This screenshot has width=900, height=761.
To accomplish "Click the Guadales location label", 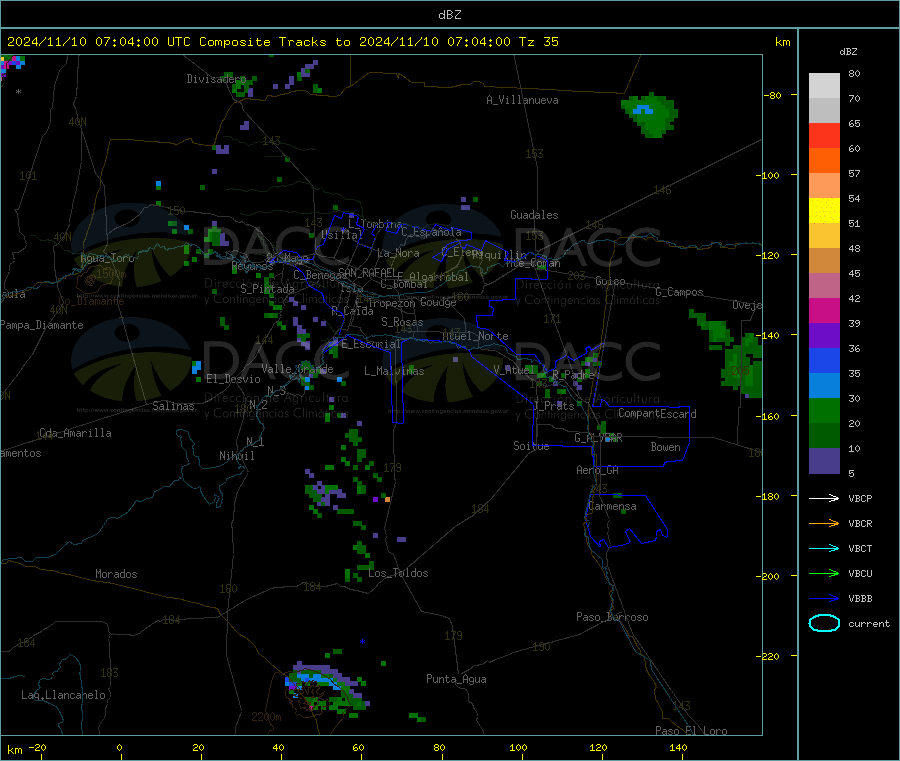I will tap(534, 215).
